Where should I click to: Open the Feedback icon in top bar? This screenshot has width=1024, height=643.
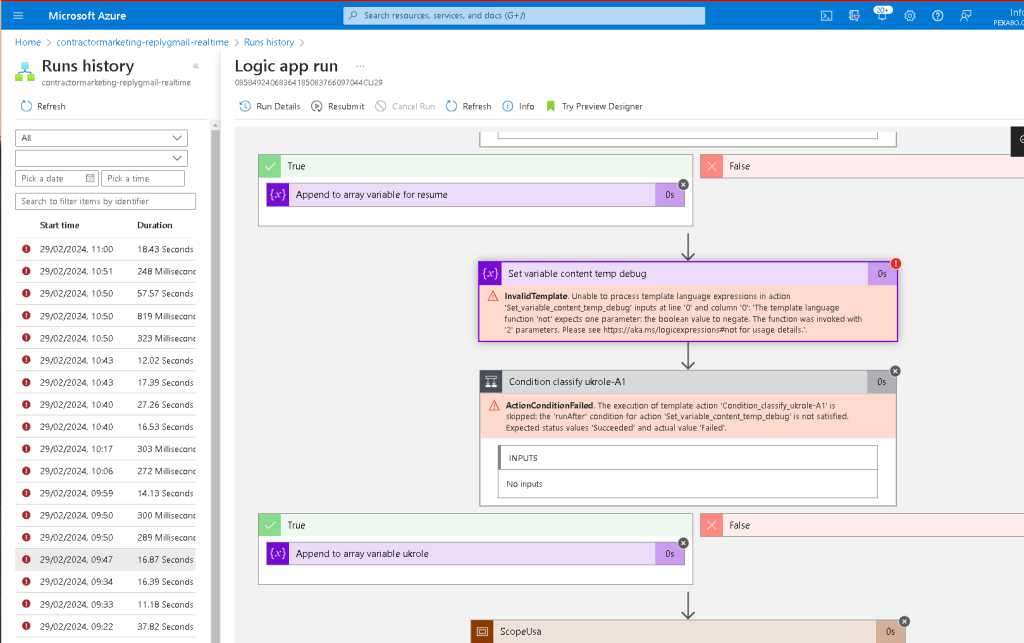click(965, 16)
